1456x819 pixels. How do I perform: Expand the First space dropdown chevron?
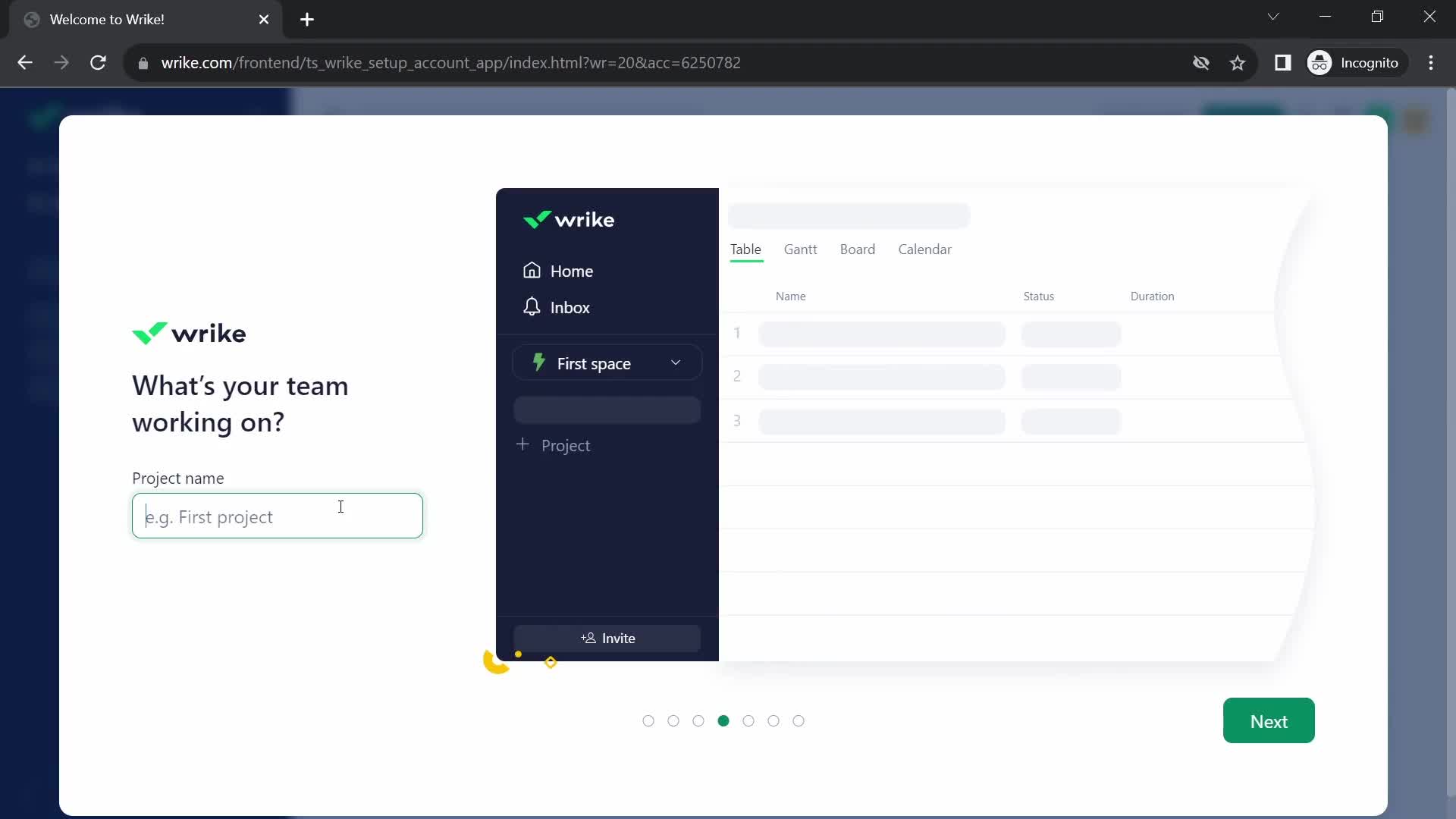pyautogui.click(x=676, y=363)
